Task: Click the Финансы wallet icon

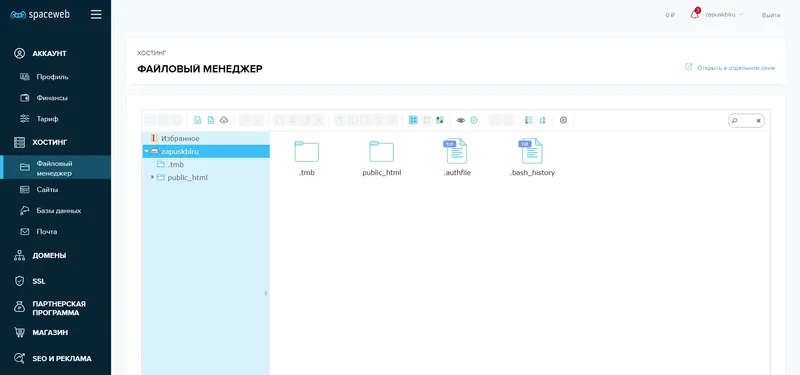Action: [24, 98]
